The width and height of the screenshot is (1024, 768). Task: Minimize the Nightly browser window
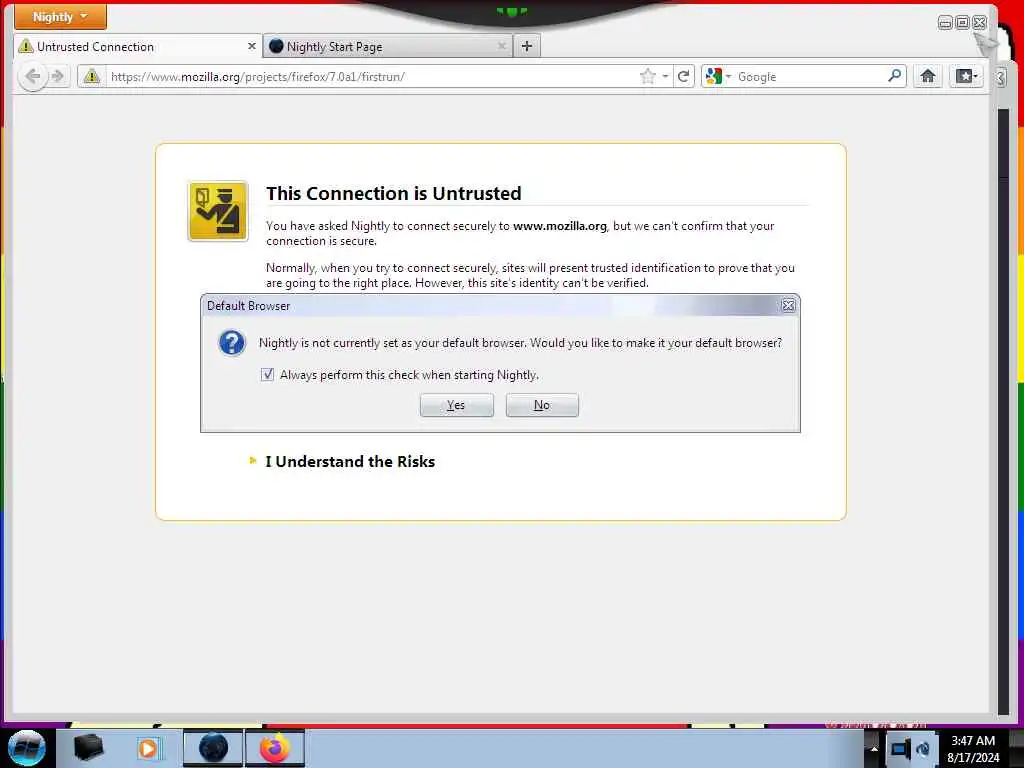945,23
